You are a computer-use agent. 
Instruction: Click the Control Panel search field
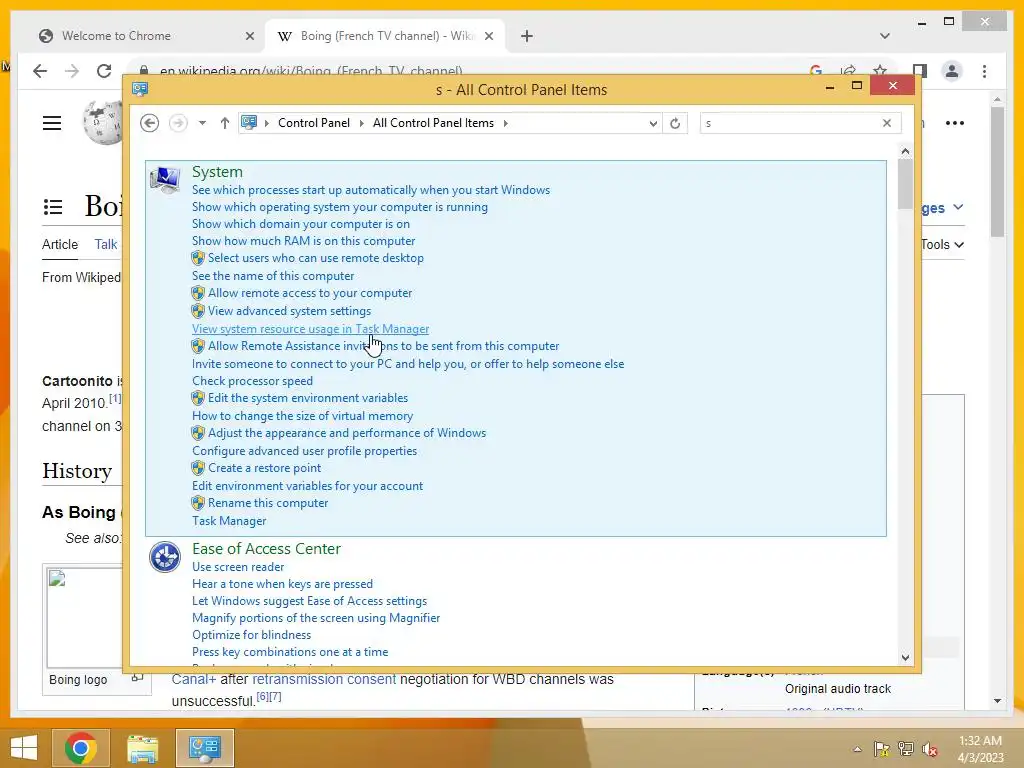tap(790, 123)
